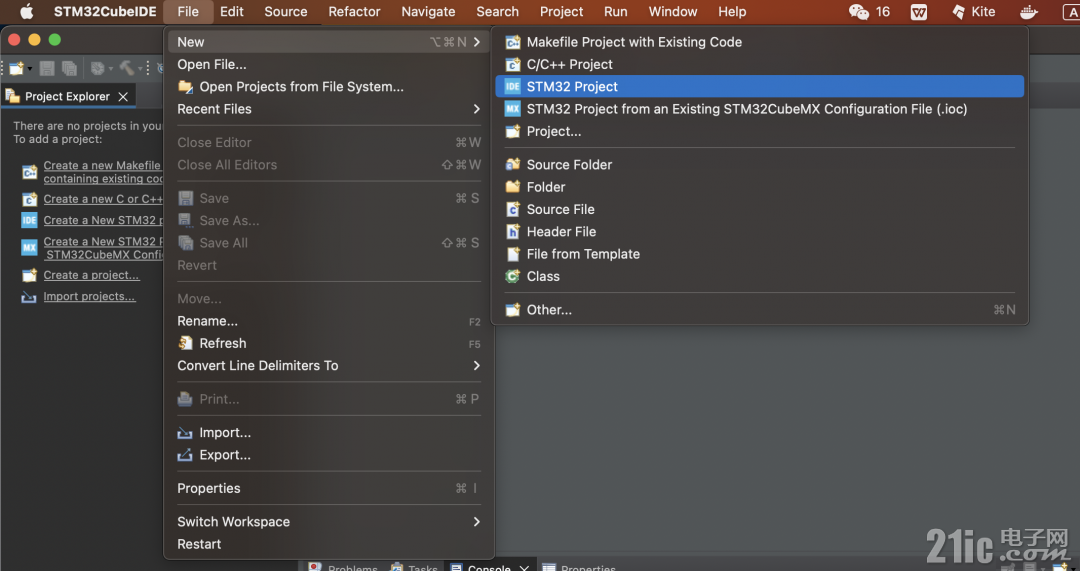The image size is (1080, 571).
Task: Choose Properties in the File menu
Action: [329, 488]
